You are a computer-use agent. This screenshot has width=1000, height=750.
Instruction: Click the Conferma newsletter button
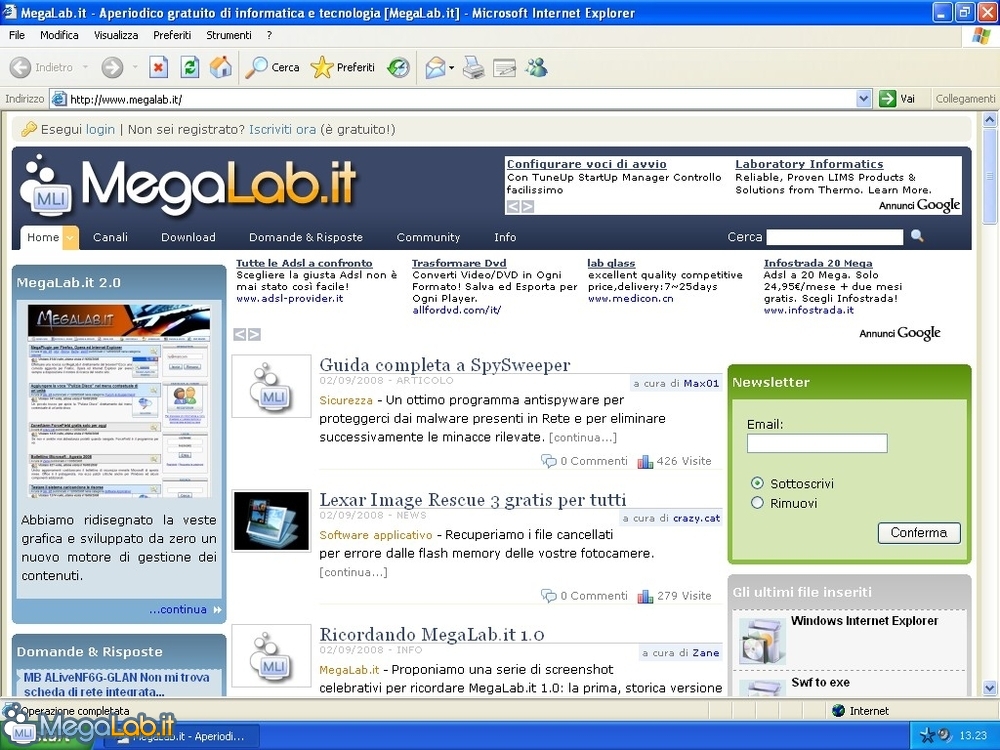point(919,533)
